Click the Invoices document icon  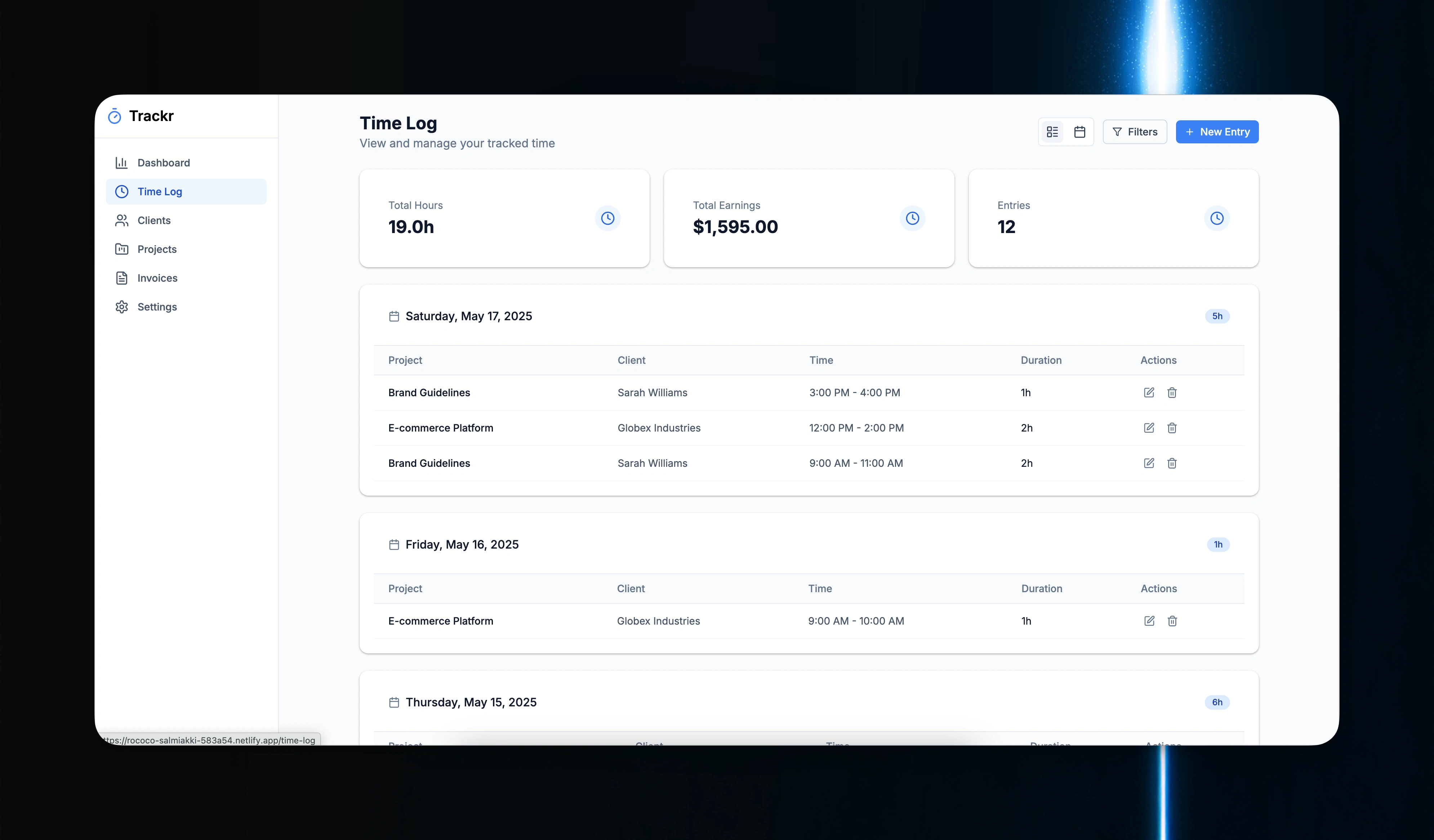coord(121,278)
